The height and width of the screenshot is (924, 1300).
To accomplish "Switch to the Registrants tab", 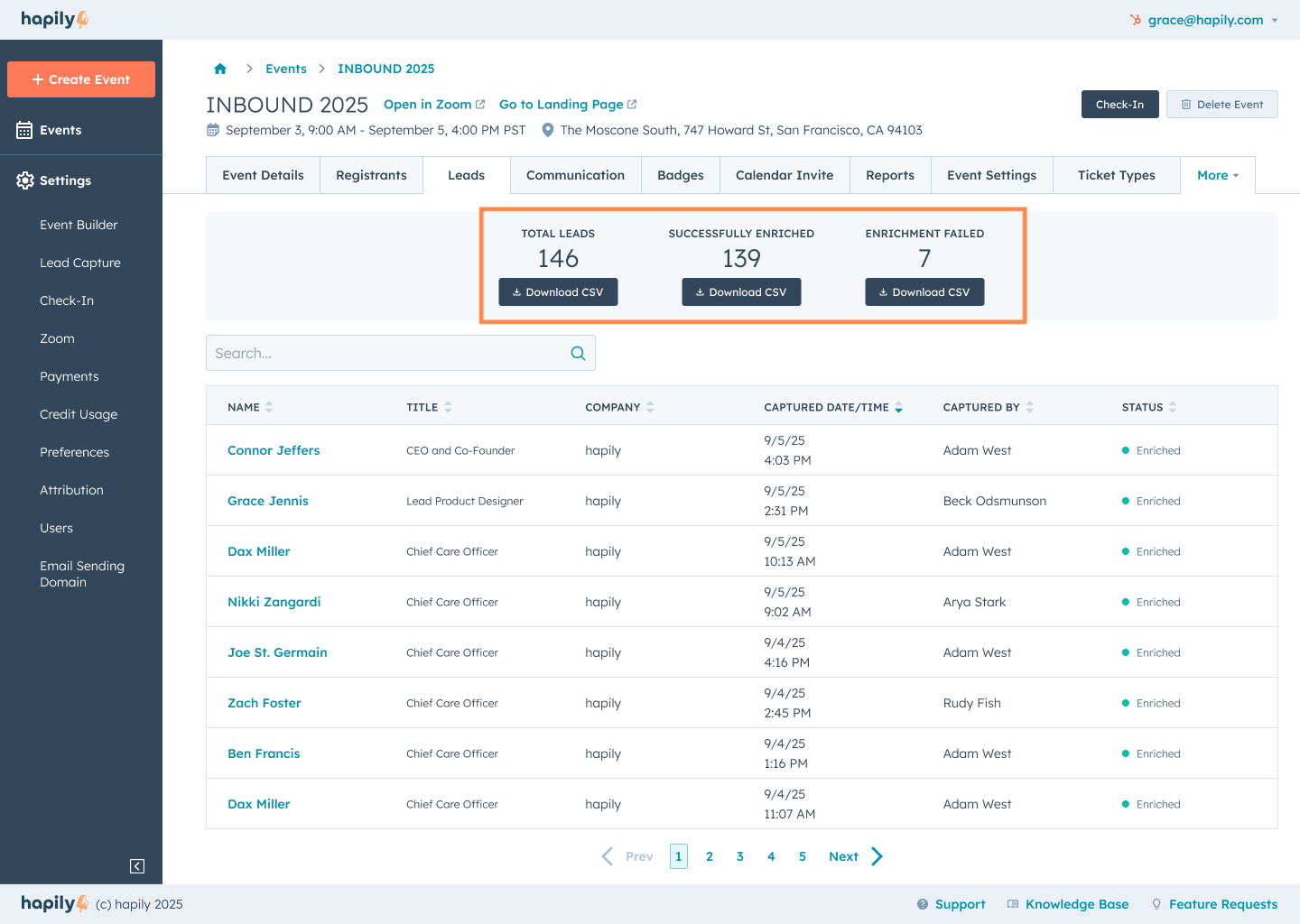I will click(371, 175).
